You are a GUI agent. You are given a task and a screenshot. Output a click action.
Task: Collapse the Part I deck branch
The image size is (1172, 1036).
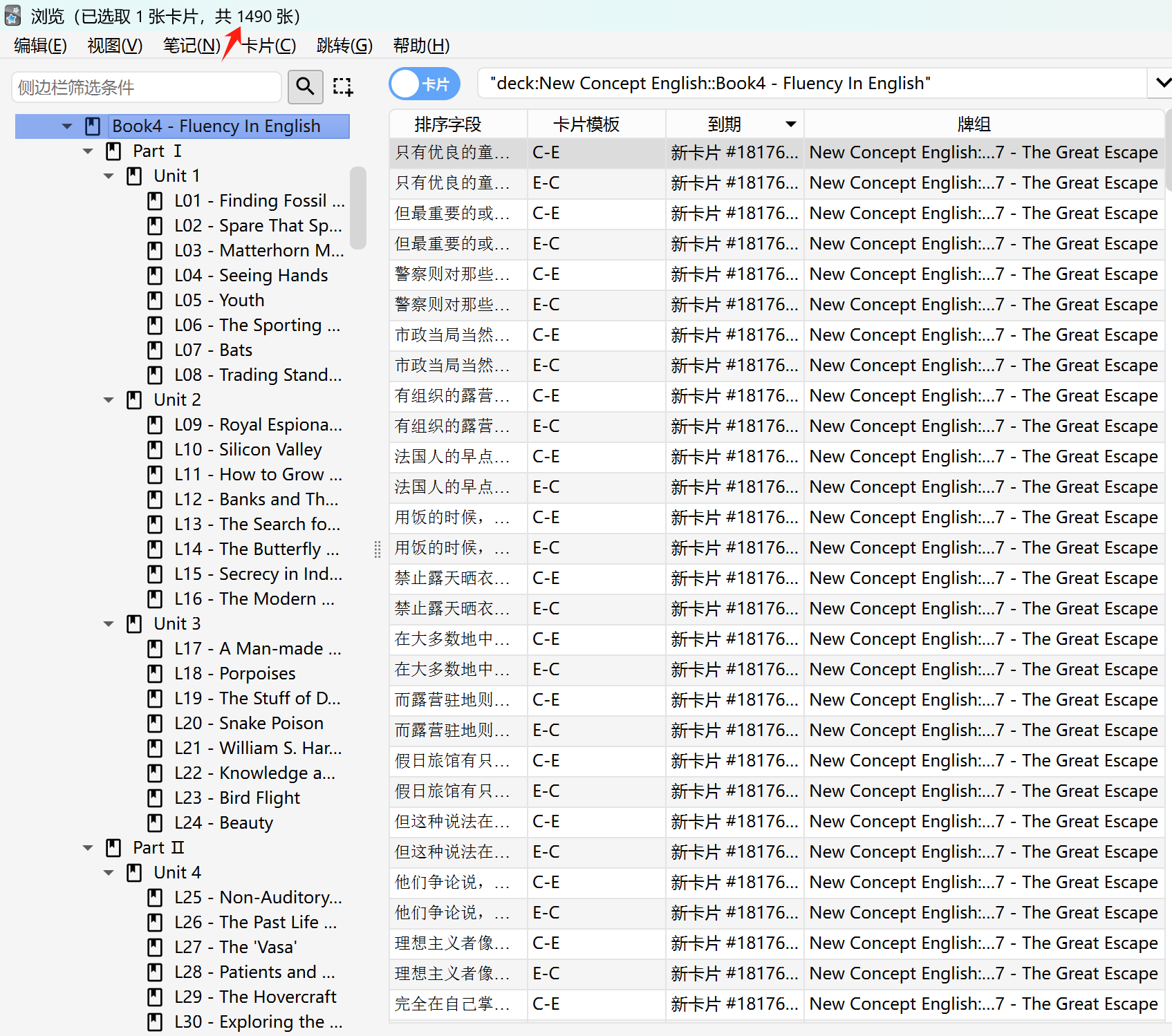click(88, 151)
